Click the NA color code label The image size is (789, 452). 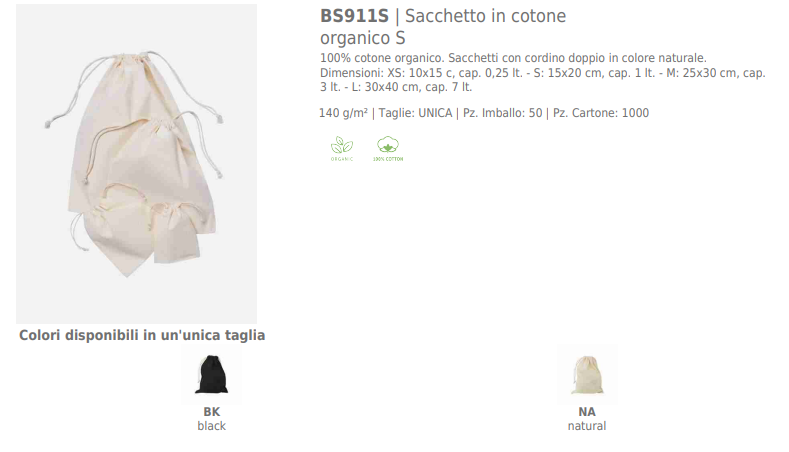[x=587, y=412]
